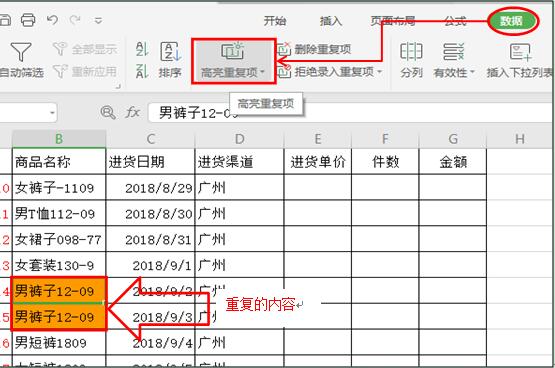555x368 pixels.
Task: Undo the last action with undo arrow
Action: point(52,20)
